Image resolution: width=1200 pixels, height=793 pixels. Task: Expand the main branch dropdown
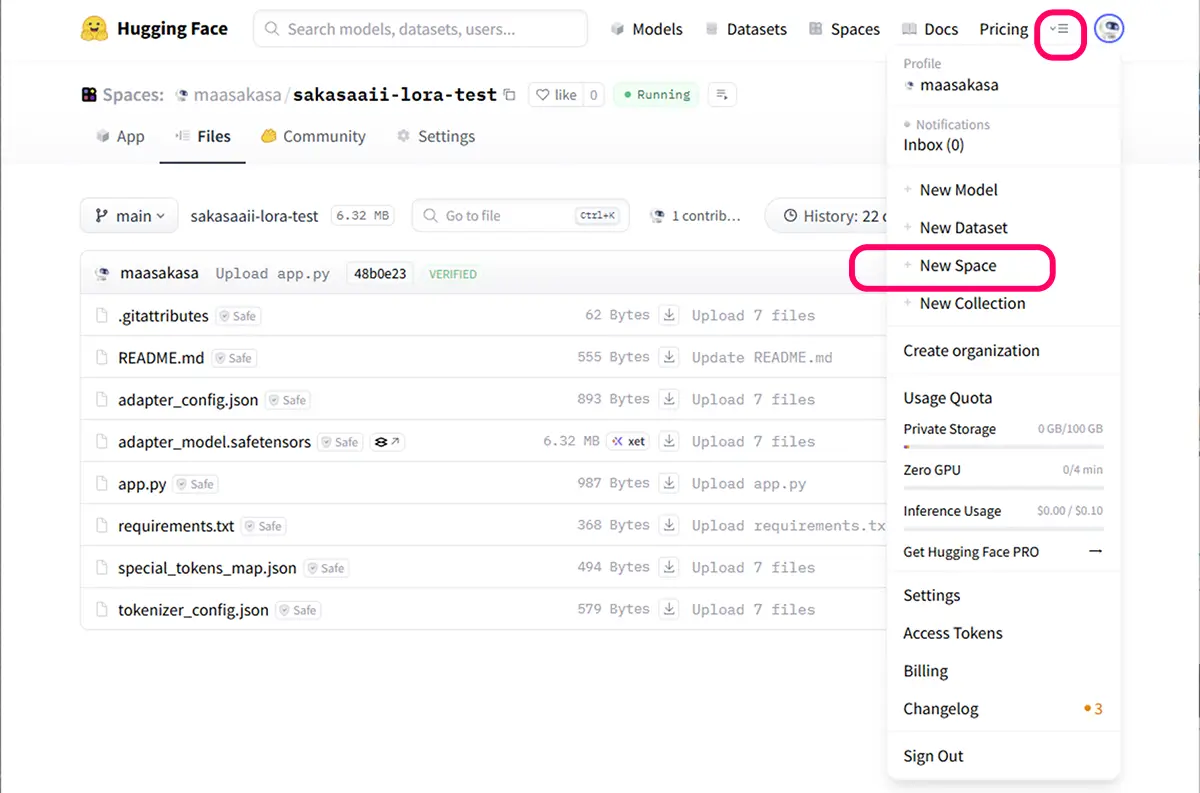tap(129, 216)
